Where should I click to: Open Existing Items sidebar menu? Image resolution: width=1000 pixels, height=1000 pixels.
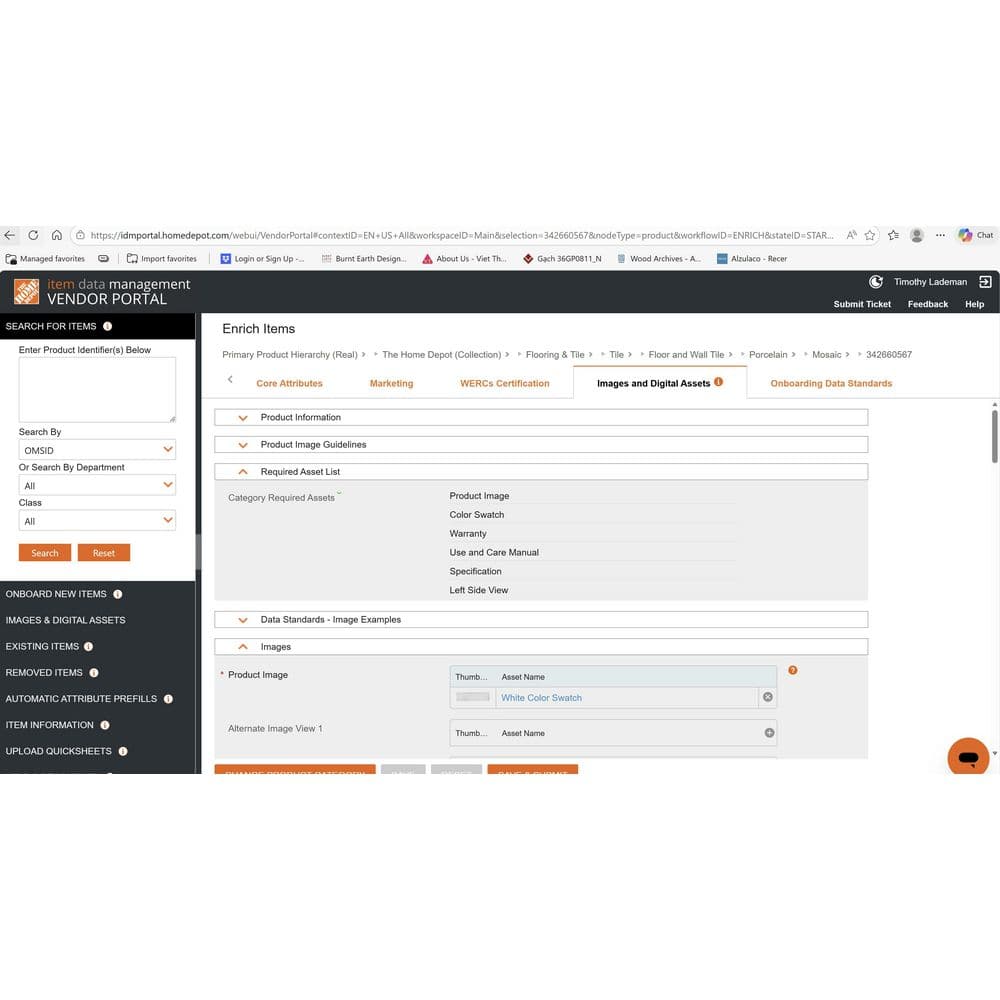(42, 646)
